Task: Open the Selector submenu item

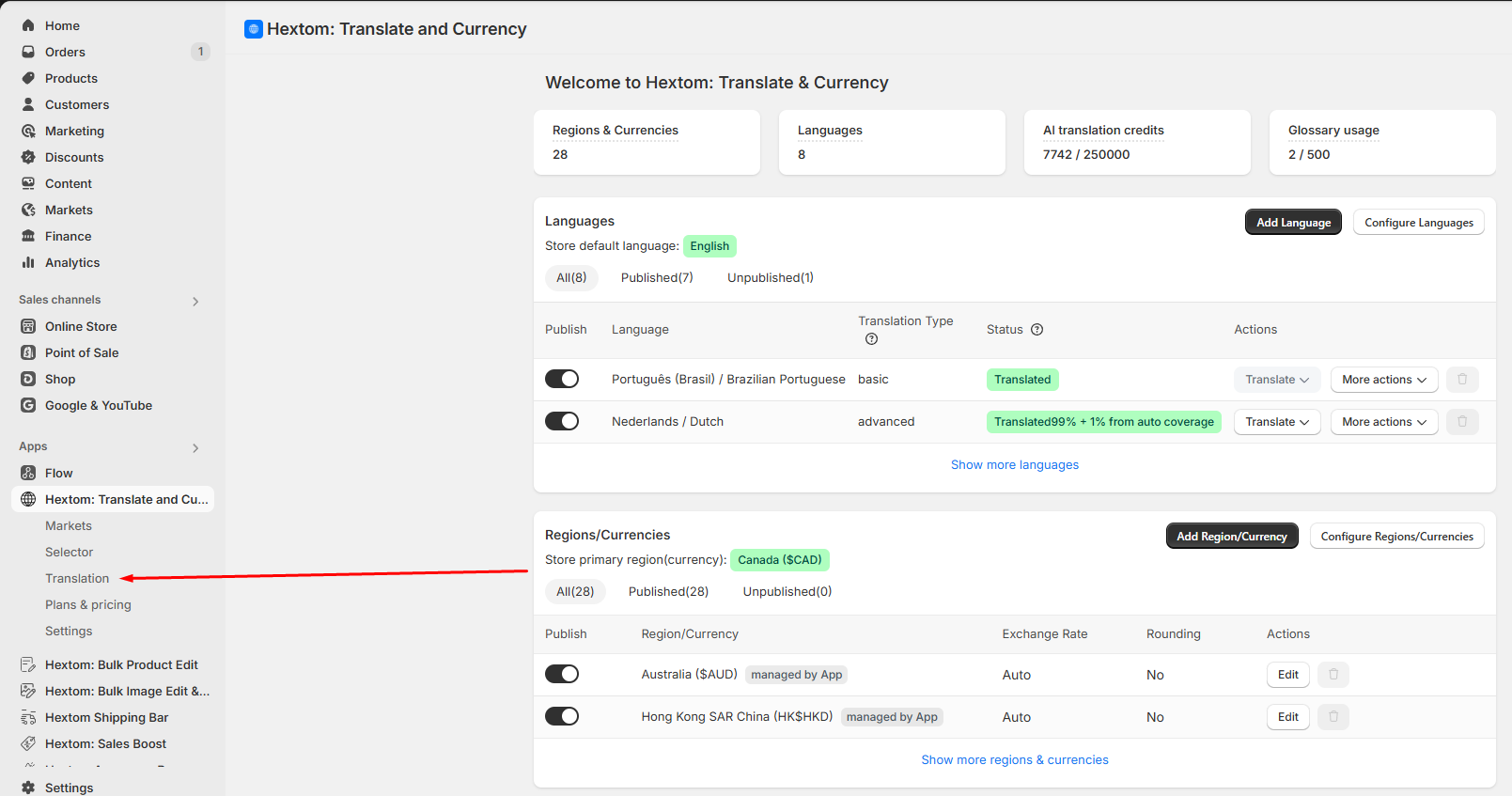Action: point(70,553)
